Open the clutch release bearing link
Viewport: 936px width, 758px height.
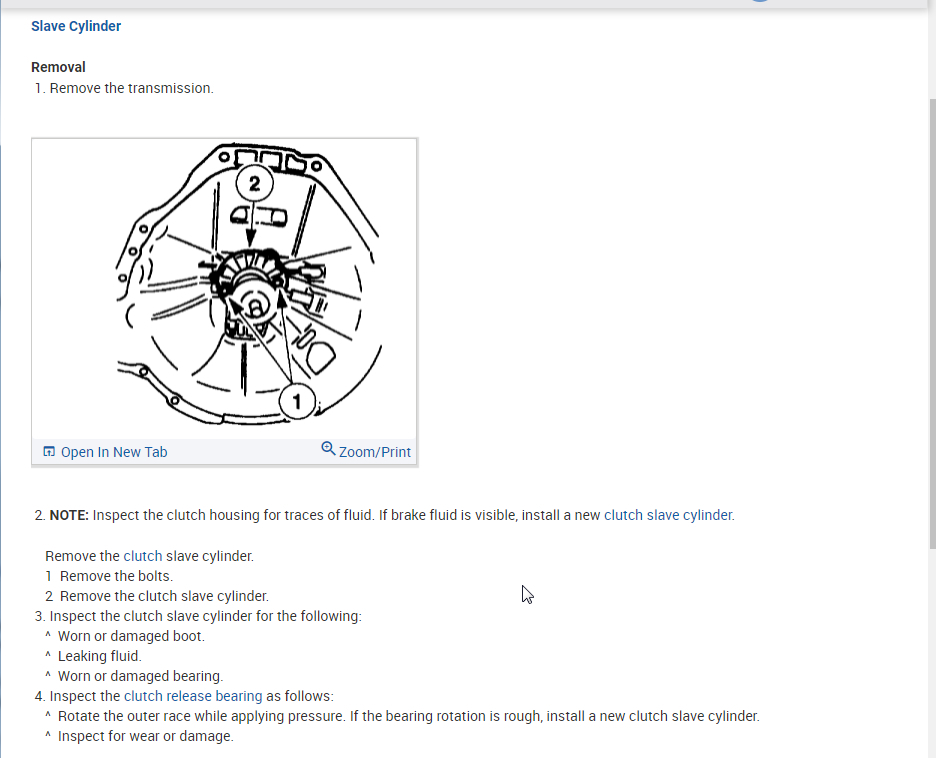click(193, 696)
